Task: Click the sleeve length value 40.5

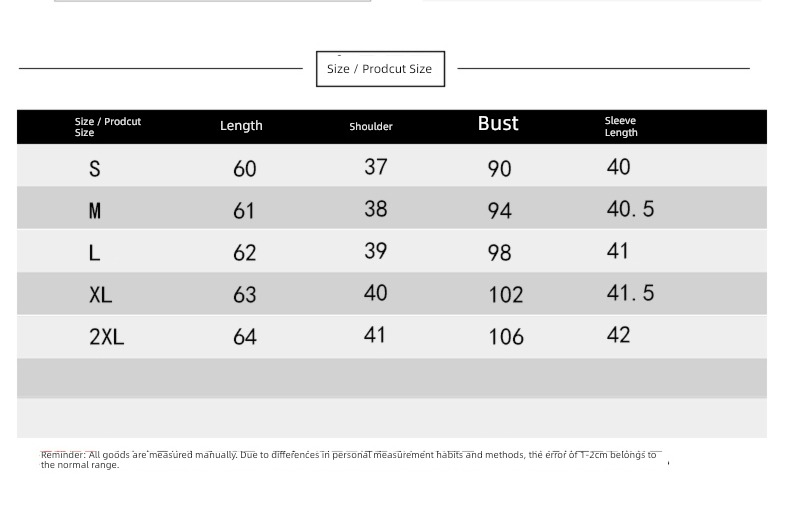Action: (x=630, y=209)
